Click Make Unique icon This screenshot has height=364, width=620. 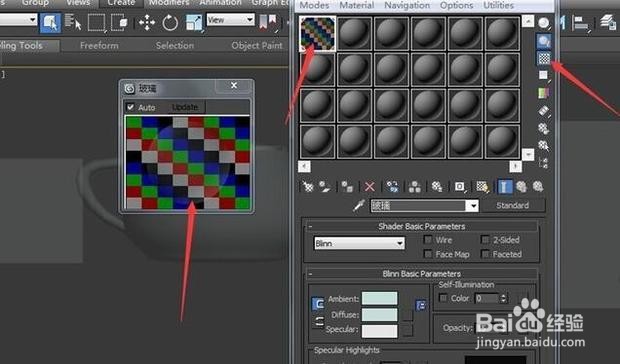(x=414, y=186)
